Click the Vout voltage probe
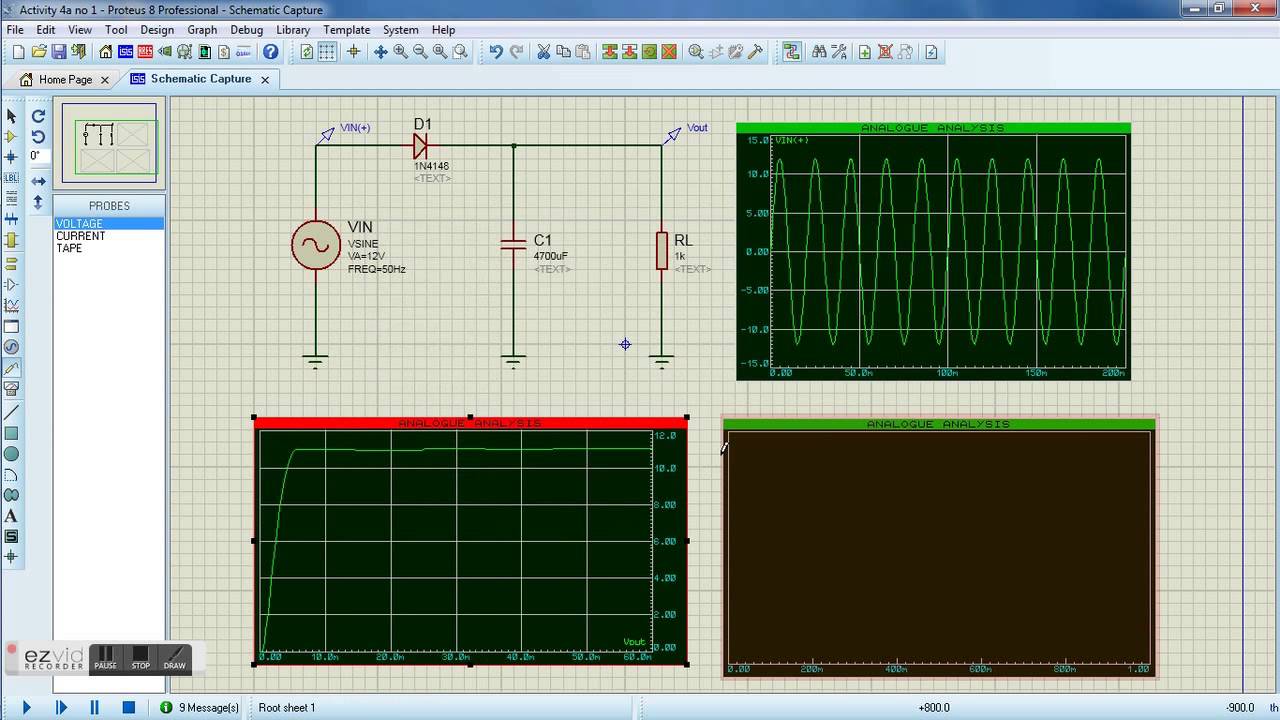This screenshot has width=1280, height=720. pos(672,134)
